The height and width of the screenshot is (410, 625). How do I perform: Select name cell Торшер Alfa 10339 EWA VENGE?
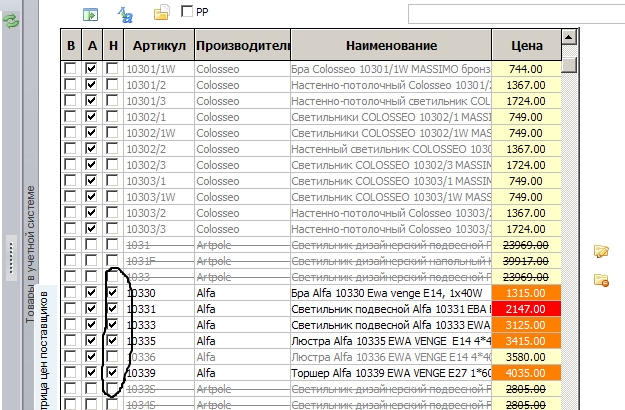click(x=391, y=373)
